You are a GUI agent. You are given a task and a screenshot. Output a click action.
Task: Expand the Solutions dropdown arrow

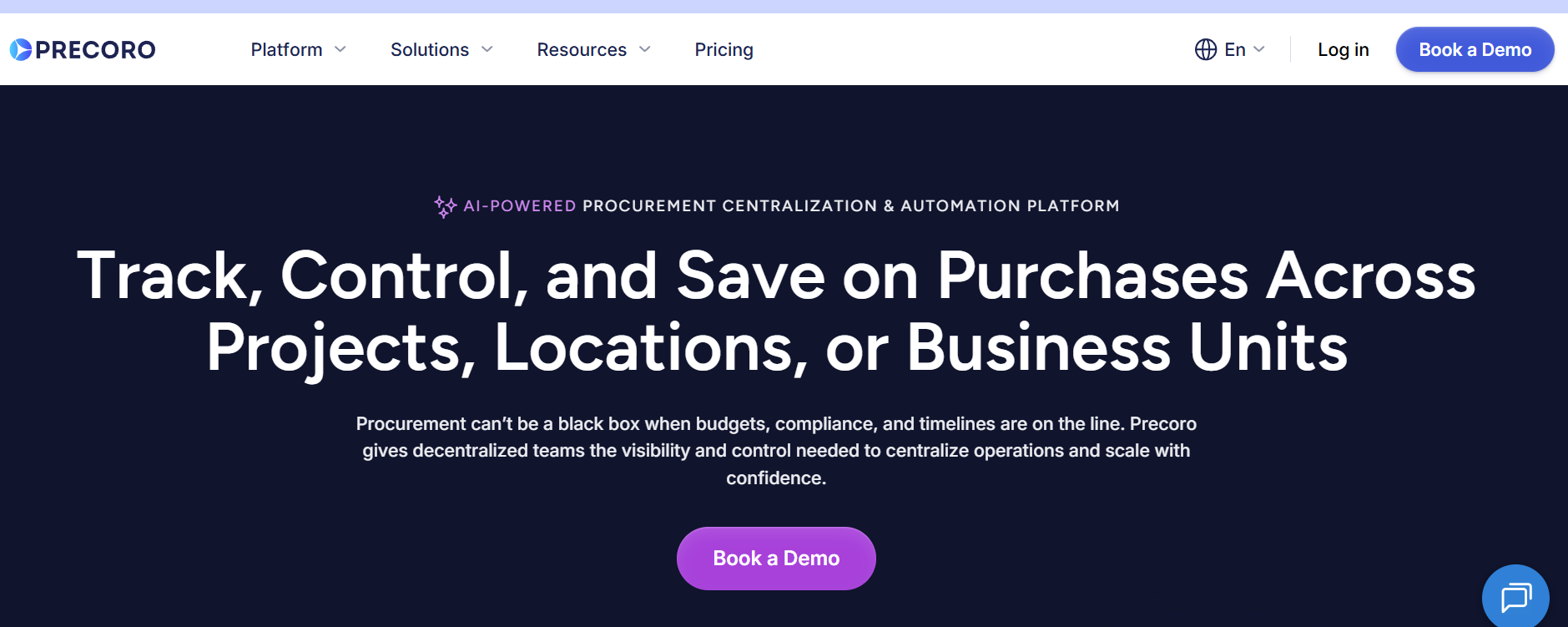(x=487, y=50)
